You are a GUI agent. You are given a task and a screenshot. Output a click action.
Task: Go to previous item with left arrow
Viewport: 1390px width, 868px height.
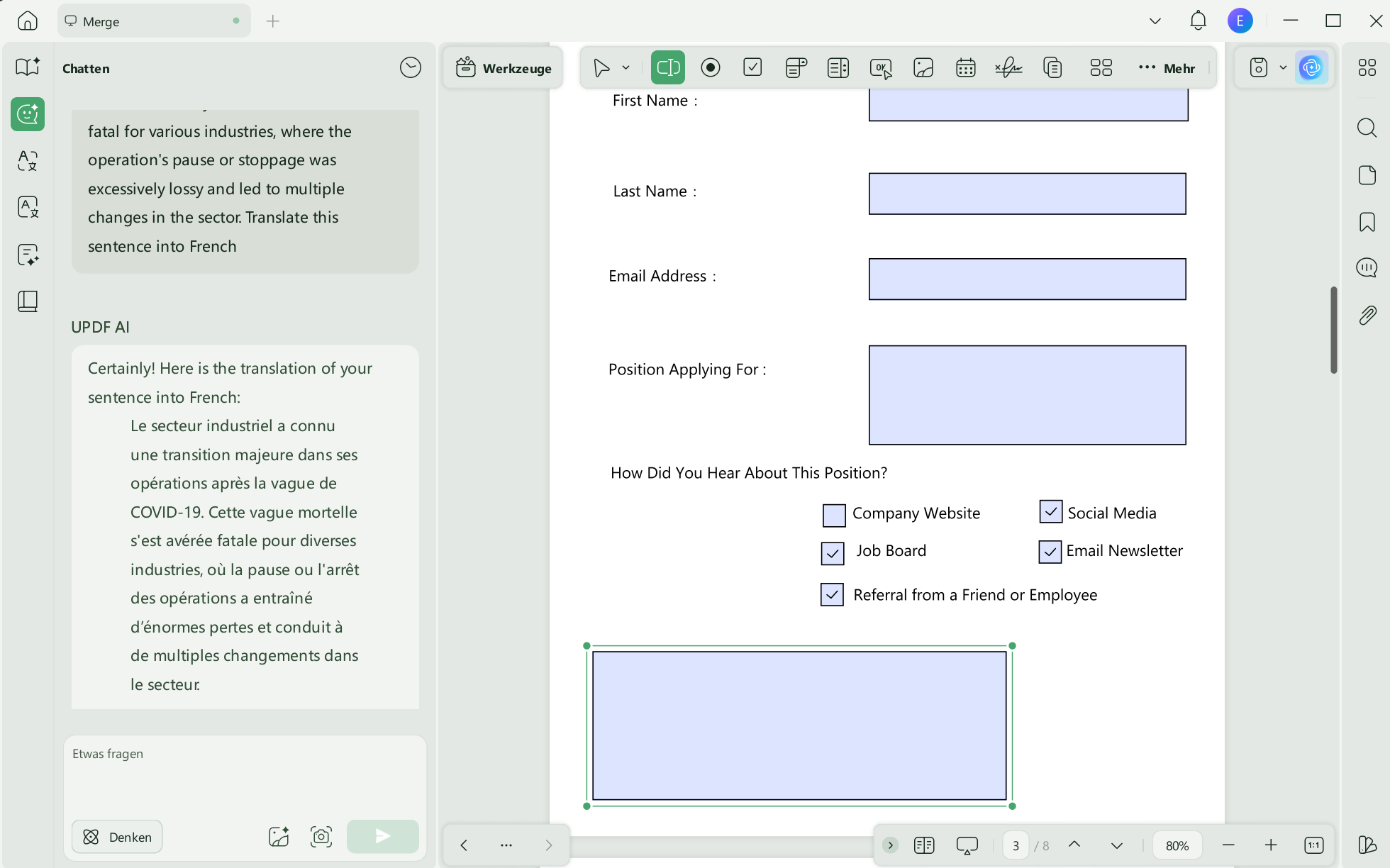(x=464, y=845)
